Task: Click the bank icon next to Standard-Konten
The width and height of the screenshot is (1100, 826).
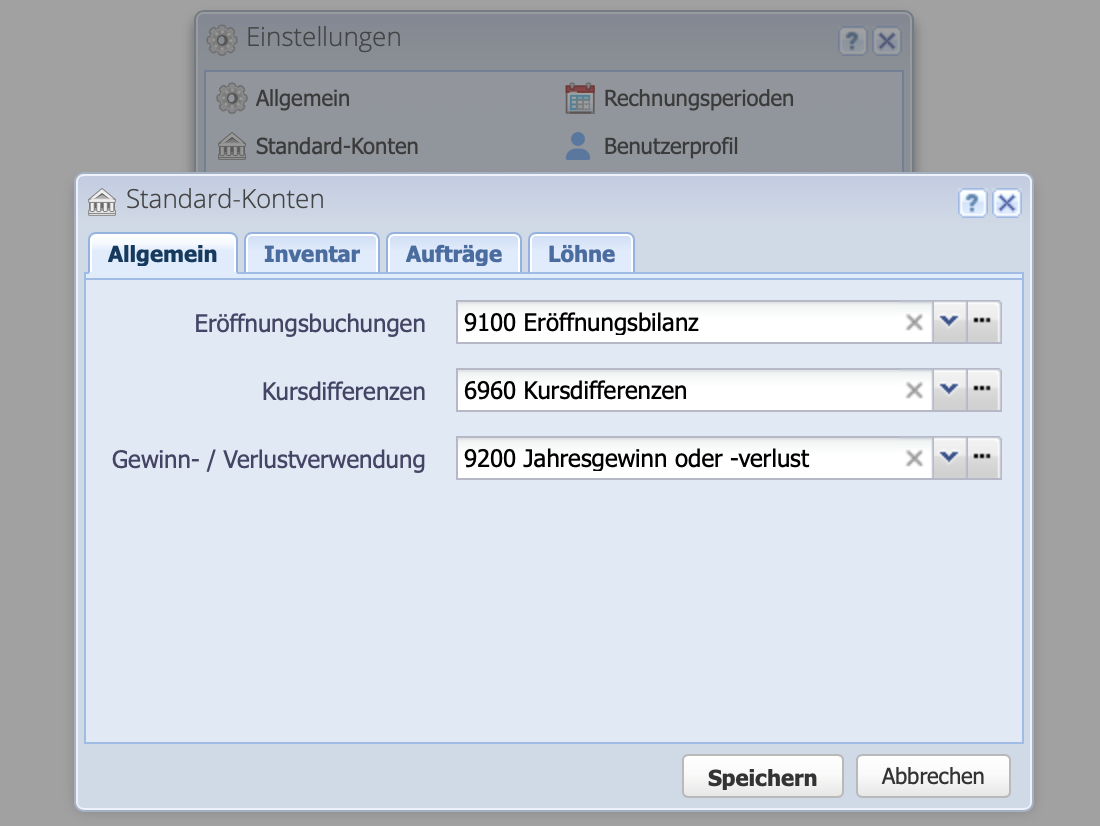Action: click(x=232, y=146)
